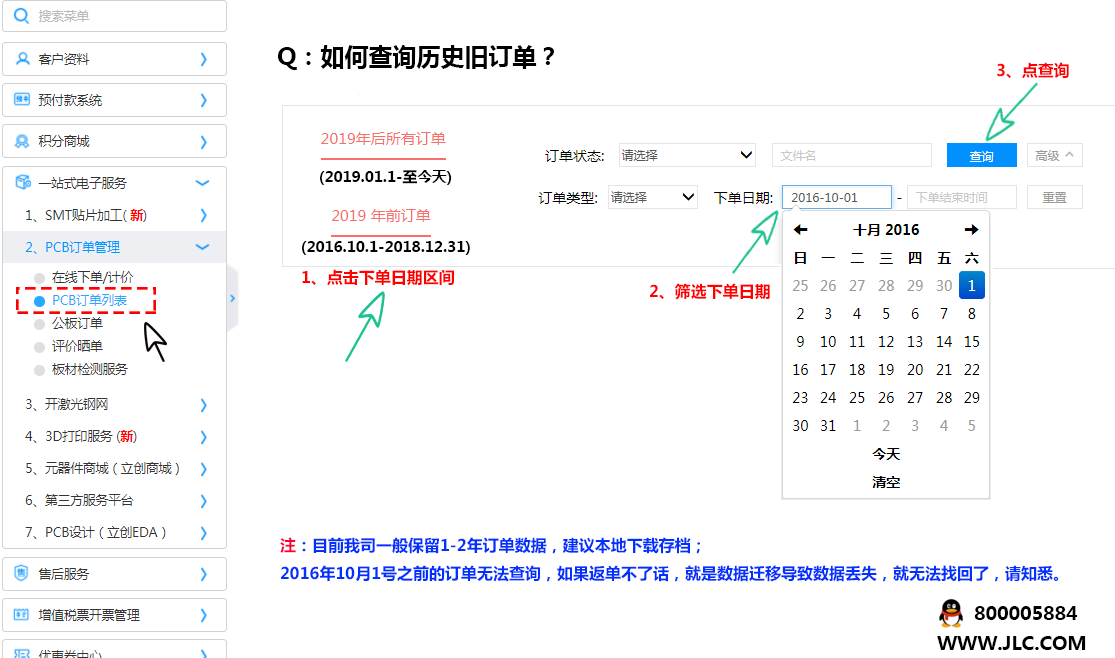
Task: Pick greyed day 28 of previous month
Action: tap(886, 285)
